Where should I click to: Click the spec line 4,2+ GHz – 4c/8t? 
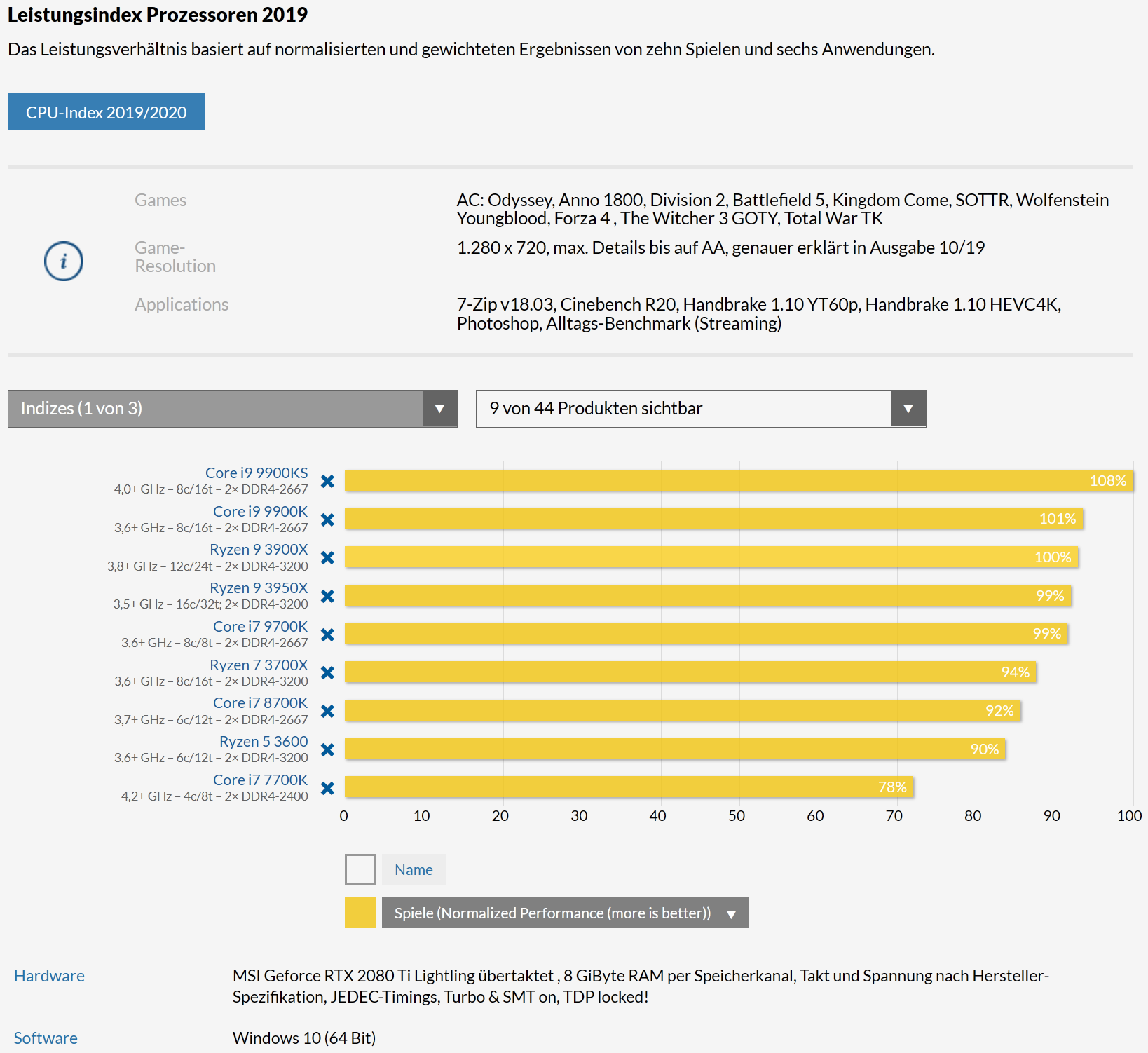click(x=214, y=796)
